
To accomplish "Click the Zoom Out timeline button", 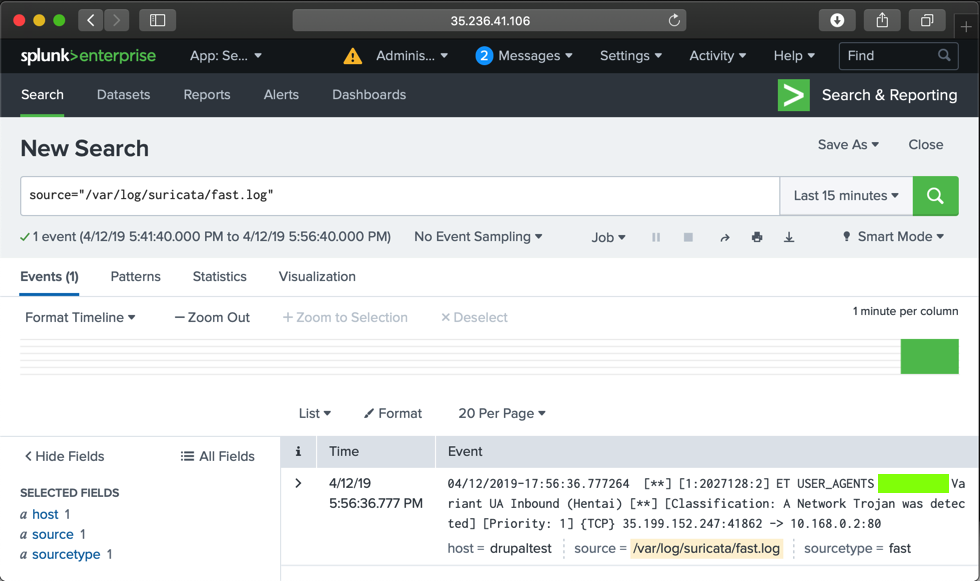I will point(212,317).
